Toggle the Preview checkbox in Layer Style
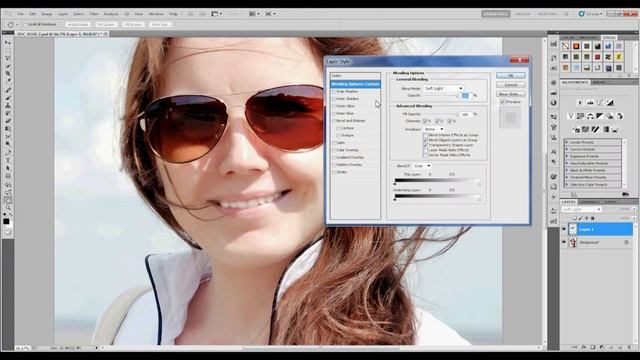 503,102
